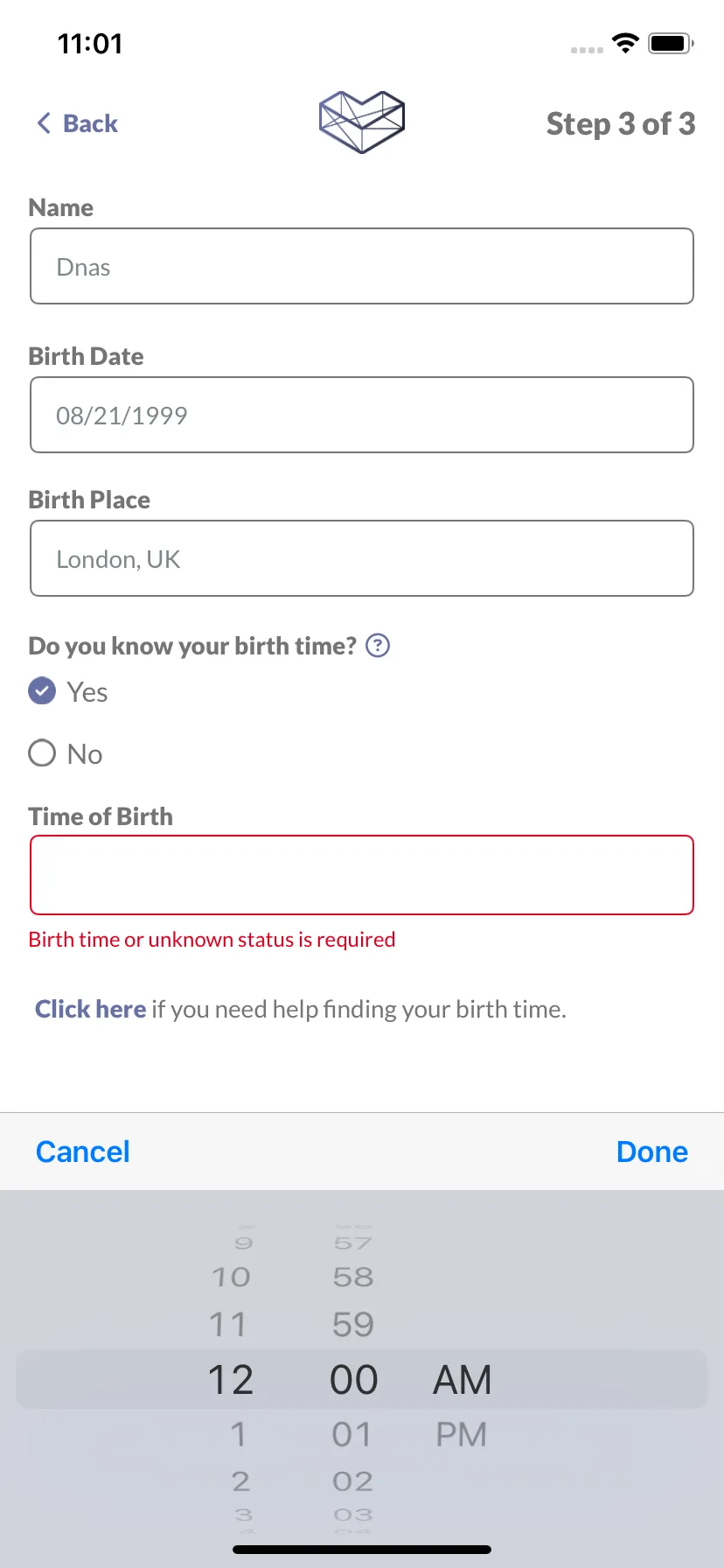Choose AM in the time picker

463,1380
